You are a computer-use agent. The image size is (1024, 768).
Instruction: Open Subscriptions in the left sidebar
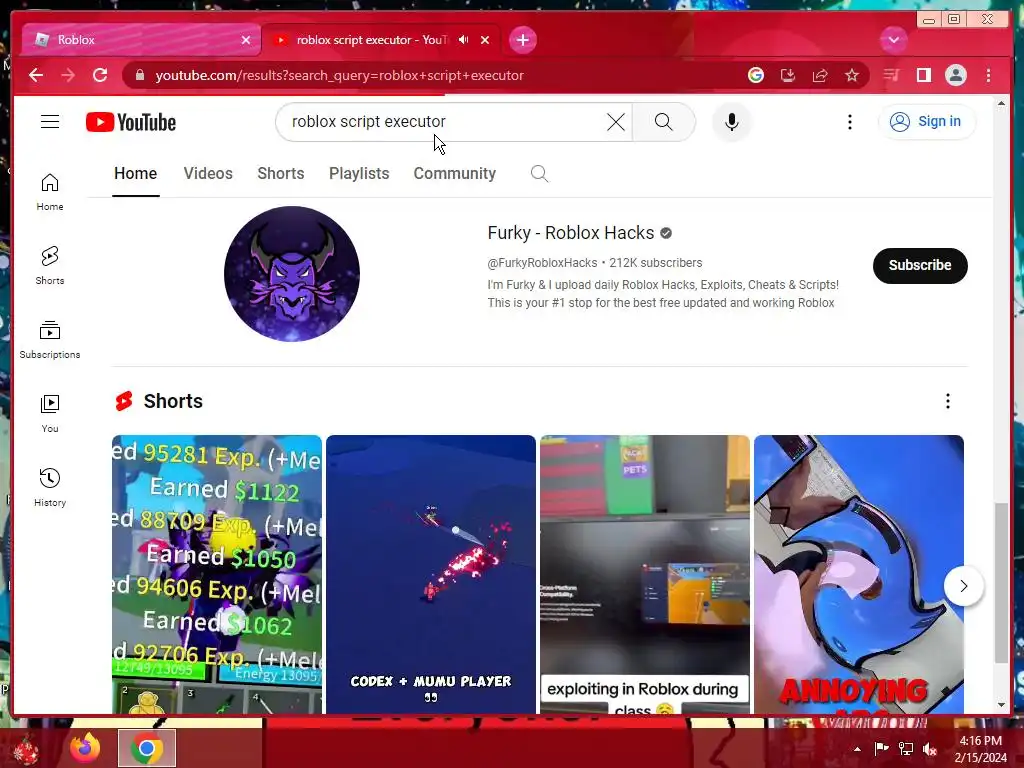50,340
